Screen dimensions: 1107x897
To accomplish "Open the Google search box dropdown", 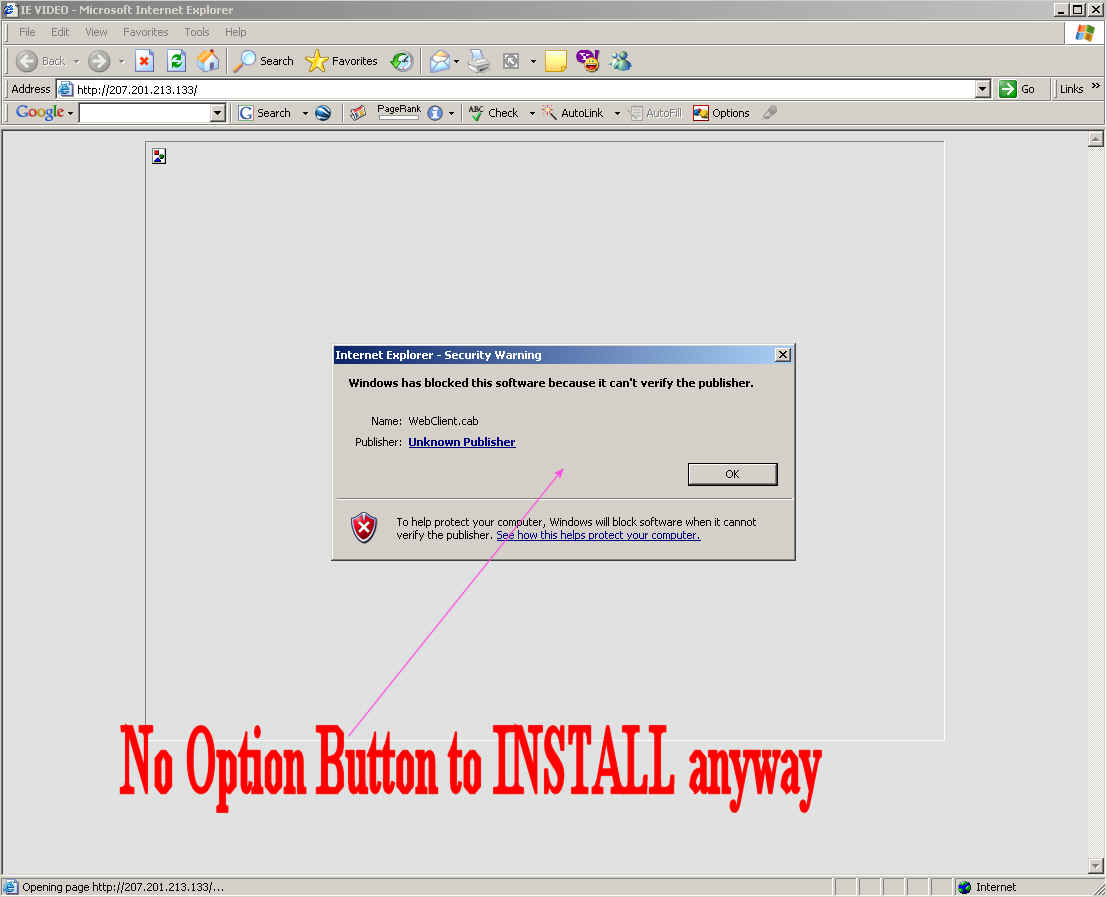I will click(x=217, y=113).
